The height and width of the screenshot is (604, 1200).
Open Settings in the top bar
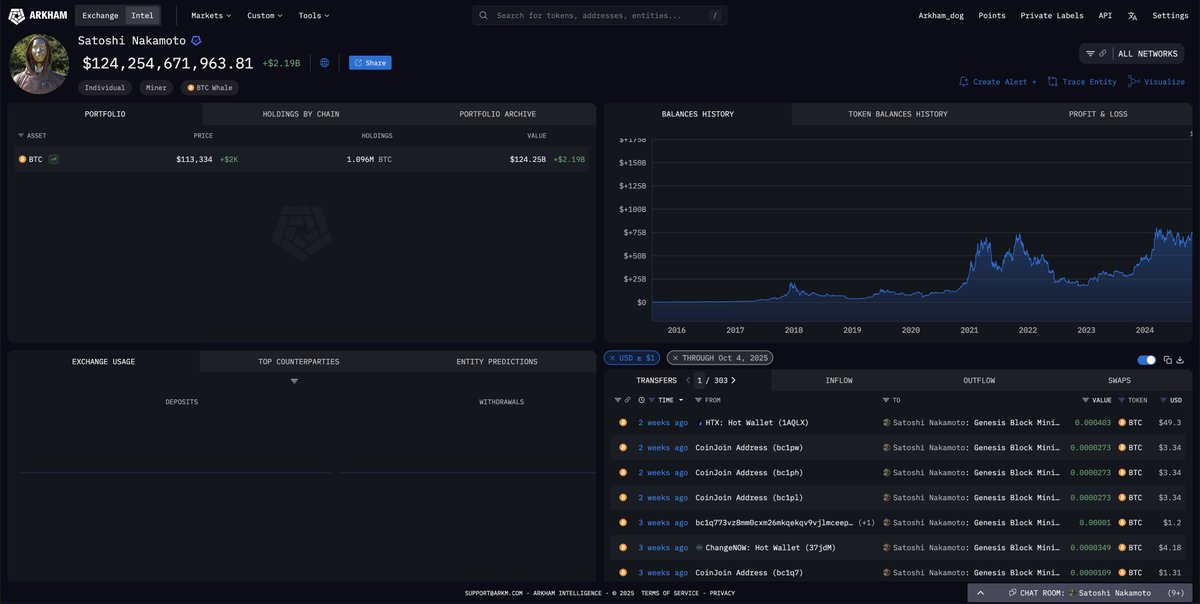point(1170,16)
